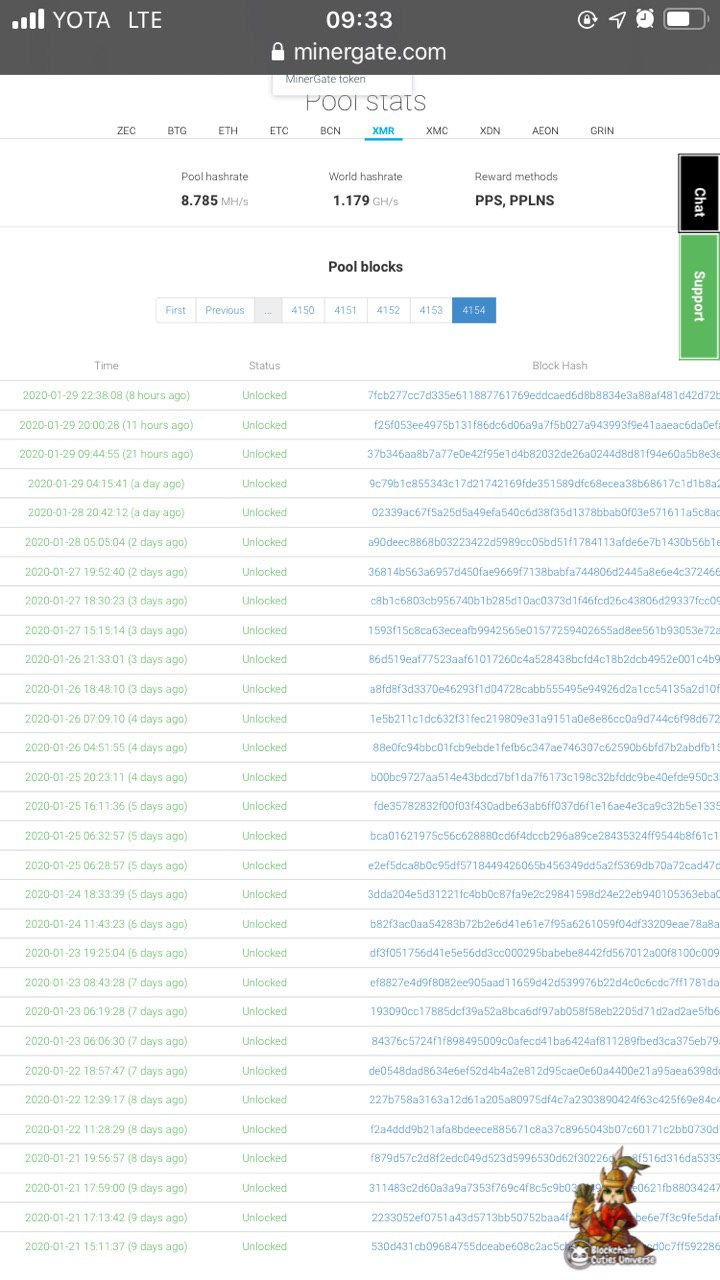Select the XMR coin tab

click(x=383, y=131)
